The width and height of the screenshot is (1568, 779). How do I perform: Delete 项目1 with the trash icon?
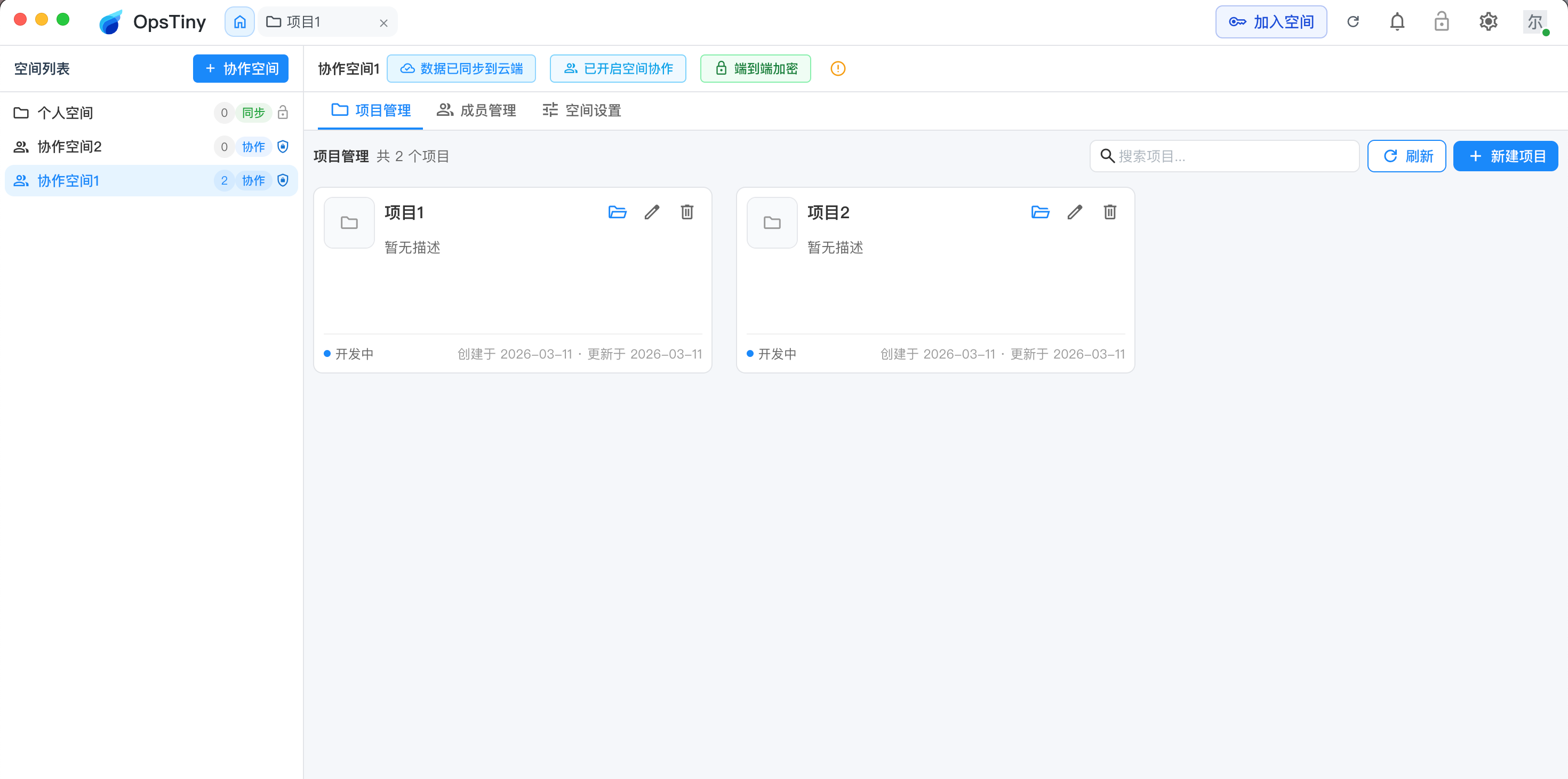pyautogui.click(x=686, y=212)
